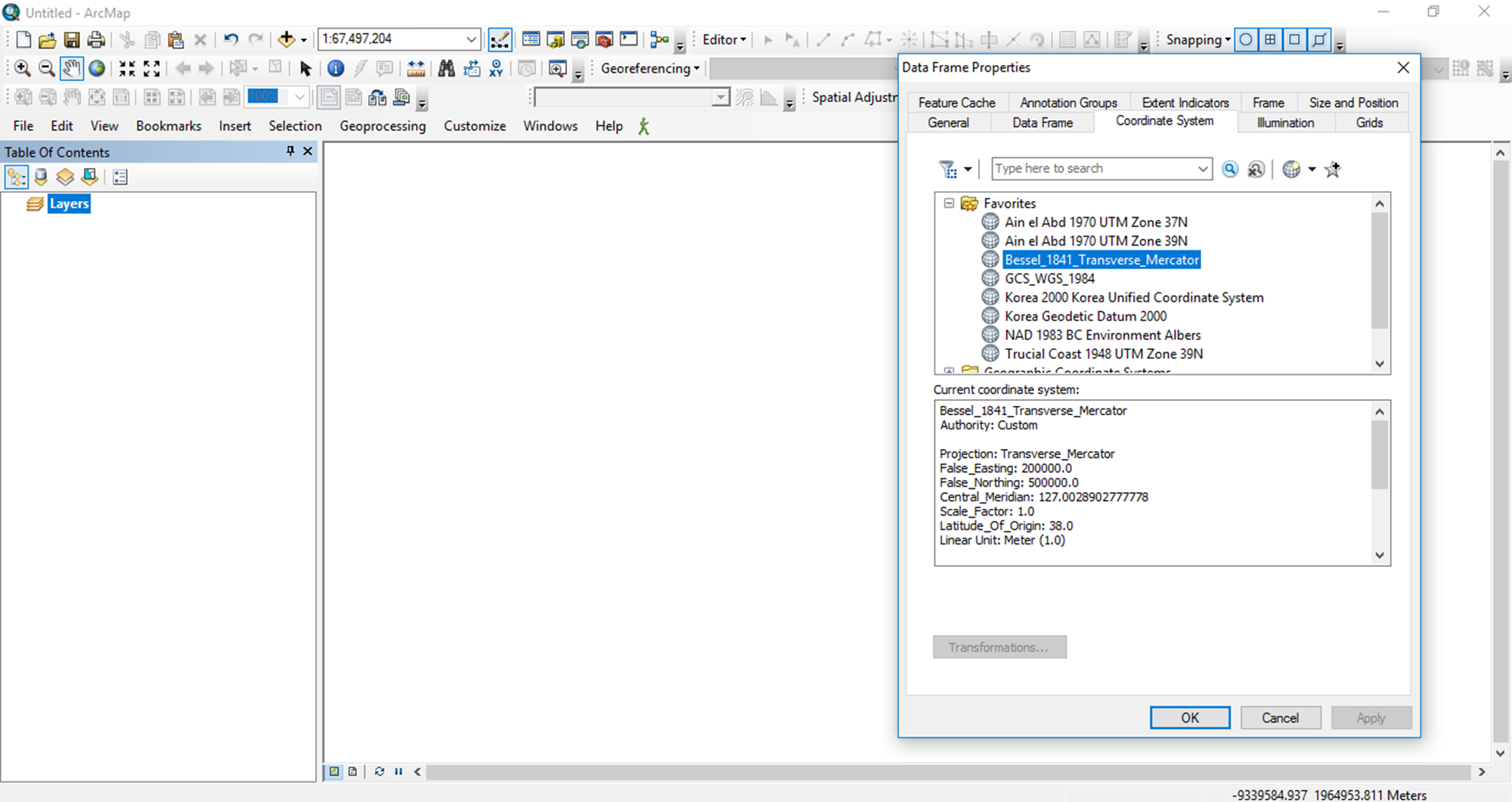The height and width of the screenshot is (802, 1512).
Task: Launch the ModelBuilder window
Action: pyautogui.click(x=659, y=39)
